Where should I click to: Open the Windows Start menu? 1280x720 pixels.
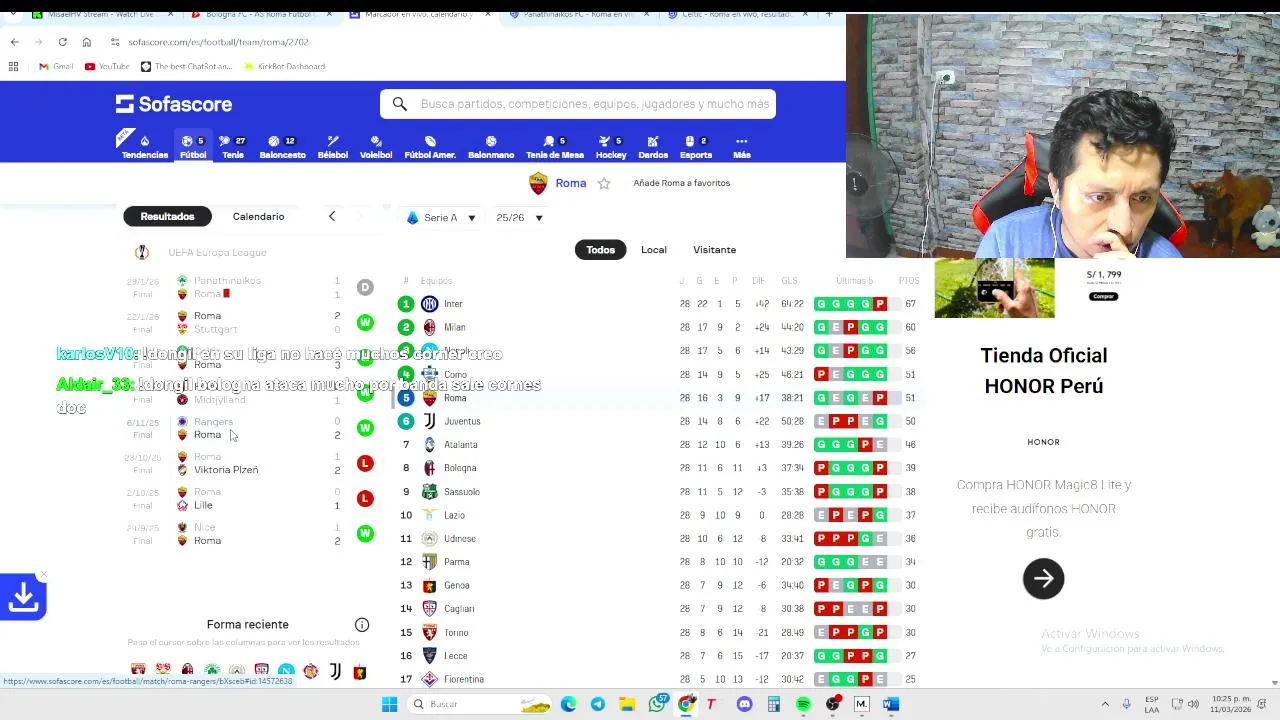click(x=389, y=704)
